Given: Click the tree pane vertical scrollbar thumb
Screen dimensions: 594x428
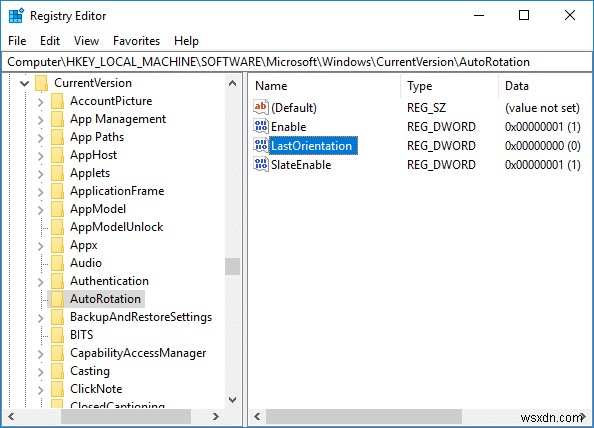Looking at the screenshot, I should click(x=233, y=266).
